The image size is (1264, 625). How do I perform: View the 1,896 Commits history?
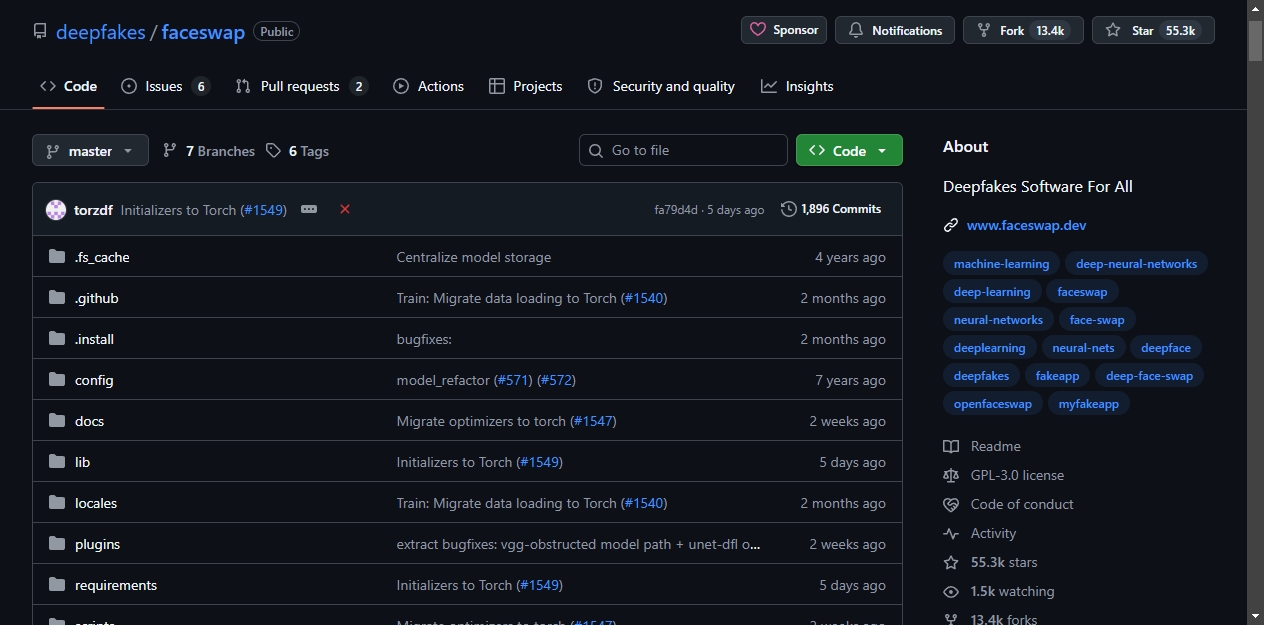coord(831,209)
